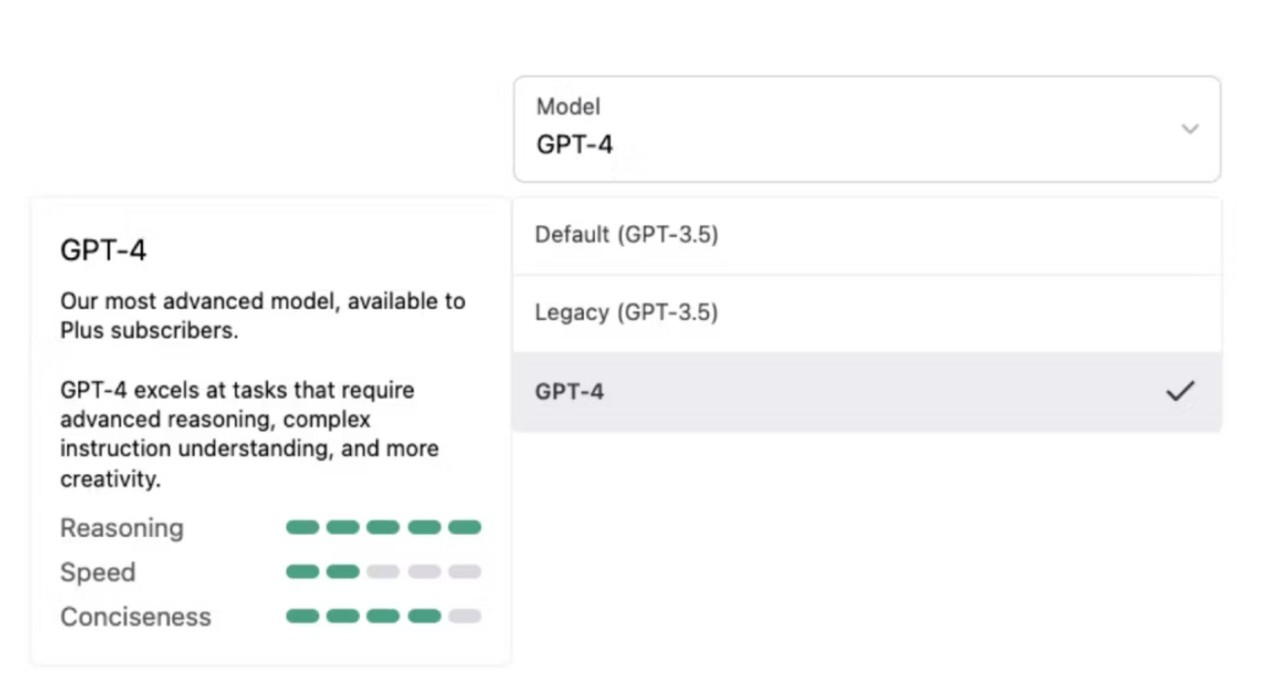Click the GPT-4 heading in info card
Viewport: 1280px width, 691px height.
click(104, 250)
